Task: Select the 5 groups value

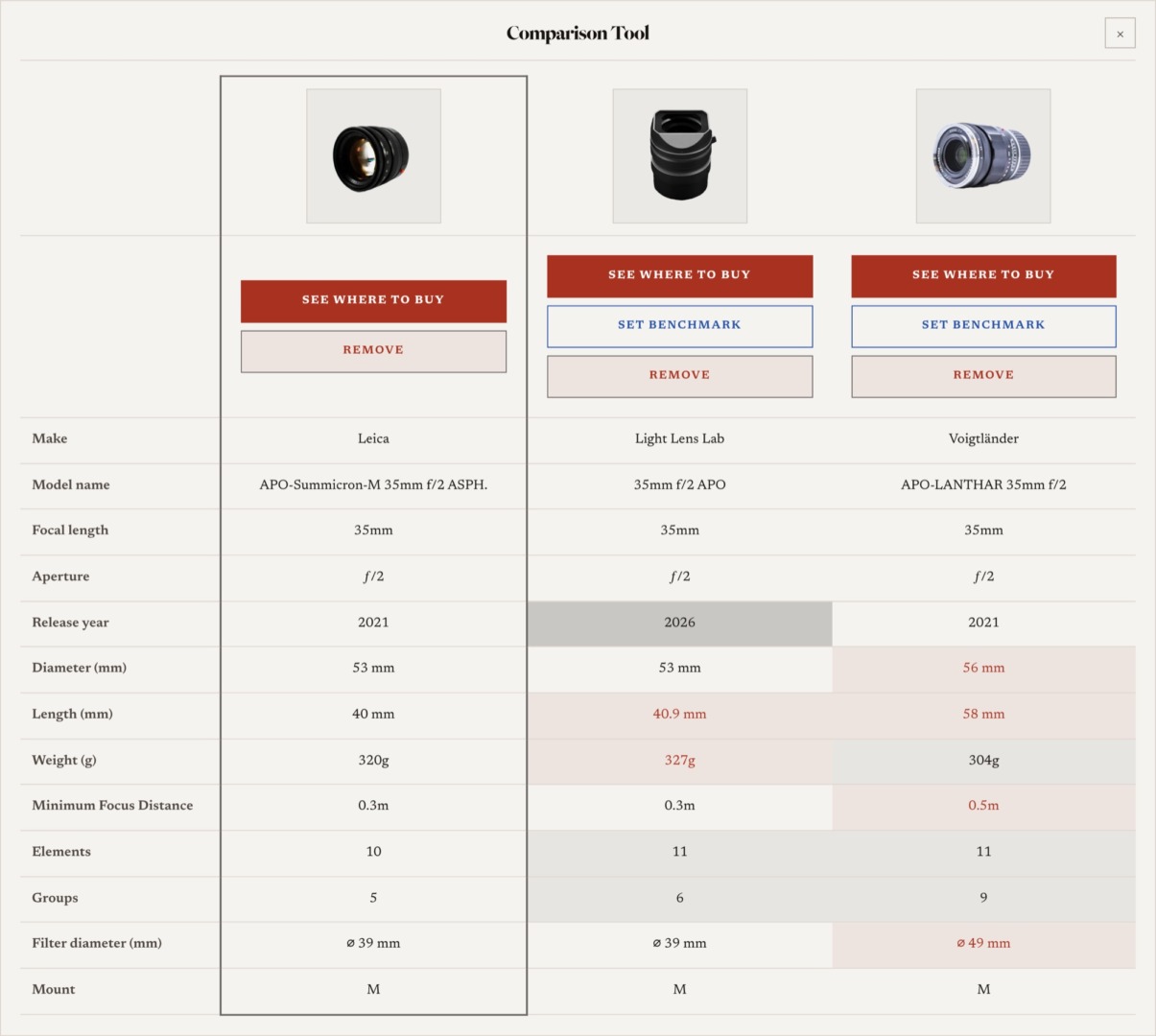Action: click(373, 898)
